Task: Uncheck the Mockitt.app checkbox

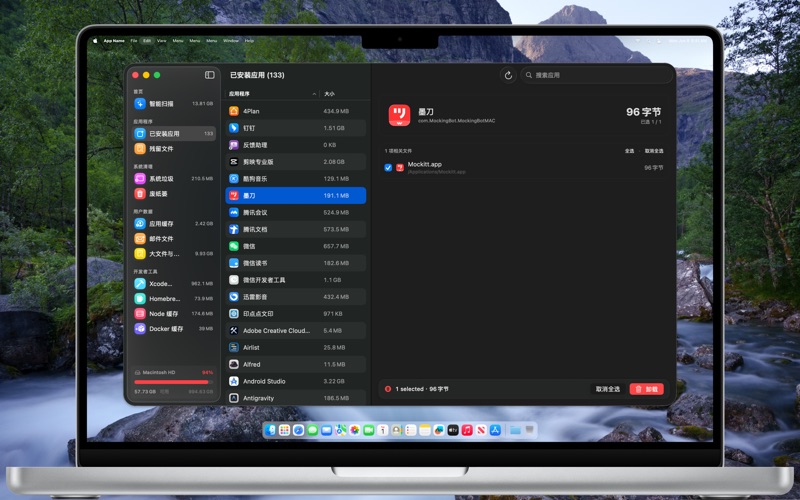Action: point(388,167)
